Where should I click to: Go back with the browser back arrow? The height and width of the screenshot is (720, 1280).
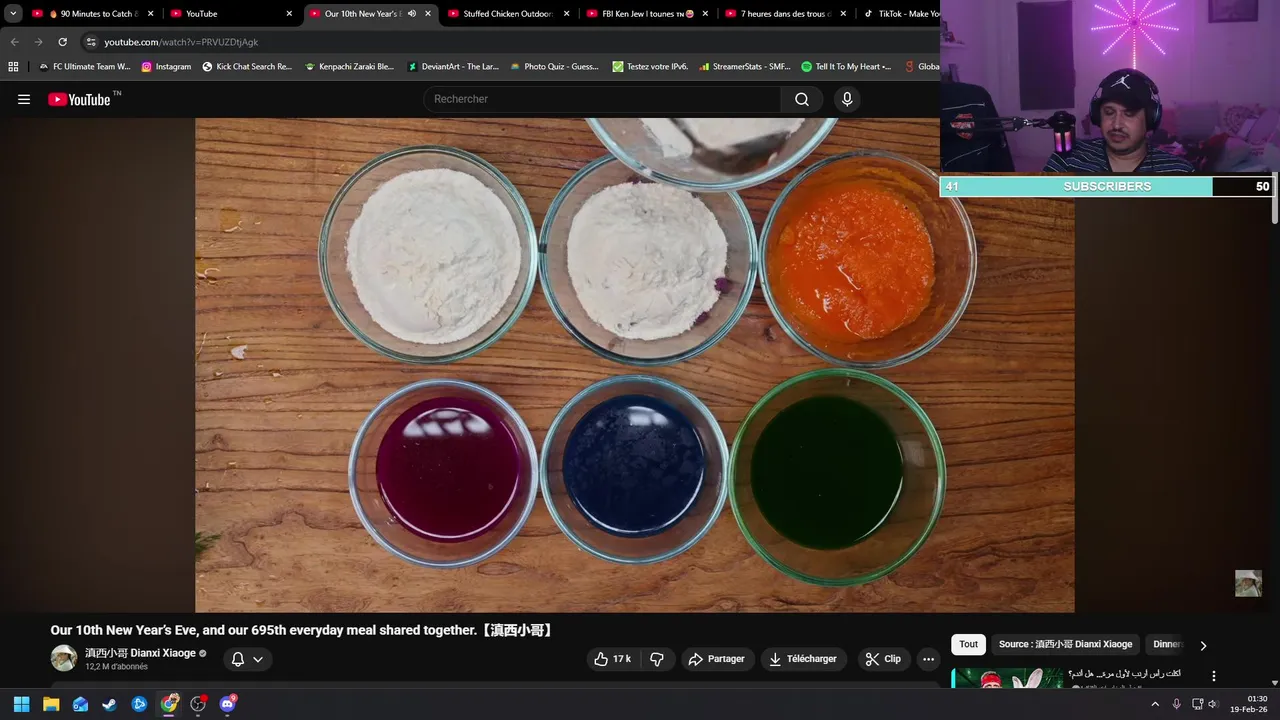pyautogui.click(x=14, y=42)
